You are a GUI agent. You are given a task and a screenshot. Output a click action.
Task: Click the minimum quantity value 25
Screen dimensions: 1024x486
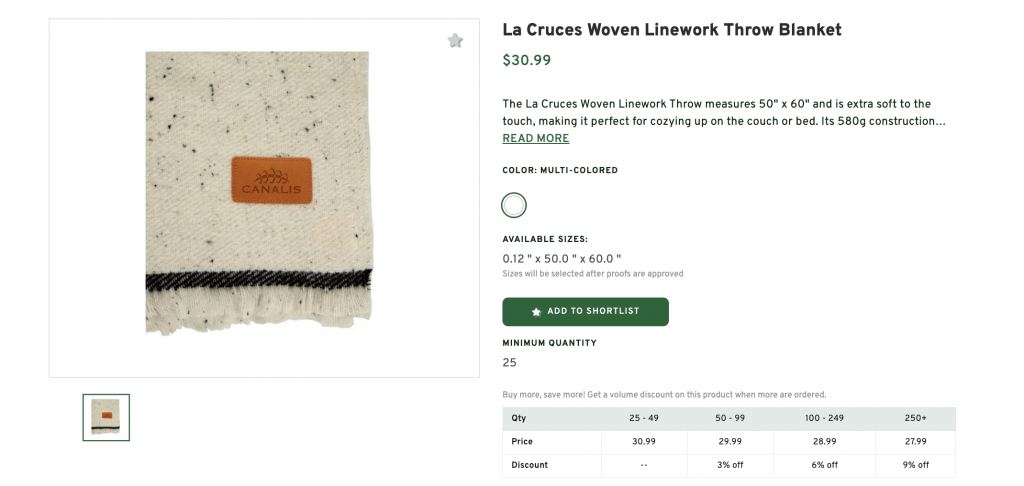coord(509,362)
